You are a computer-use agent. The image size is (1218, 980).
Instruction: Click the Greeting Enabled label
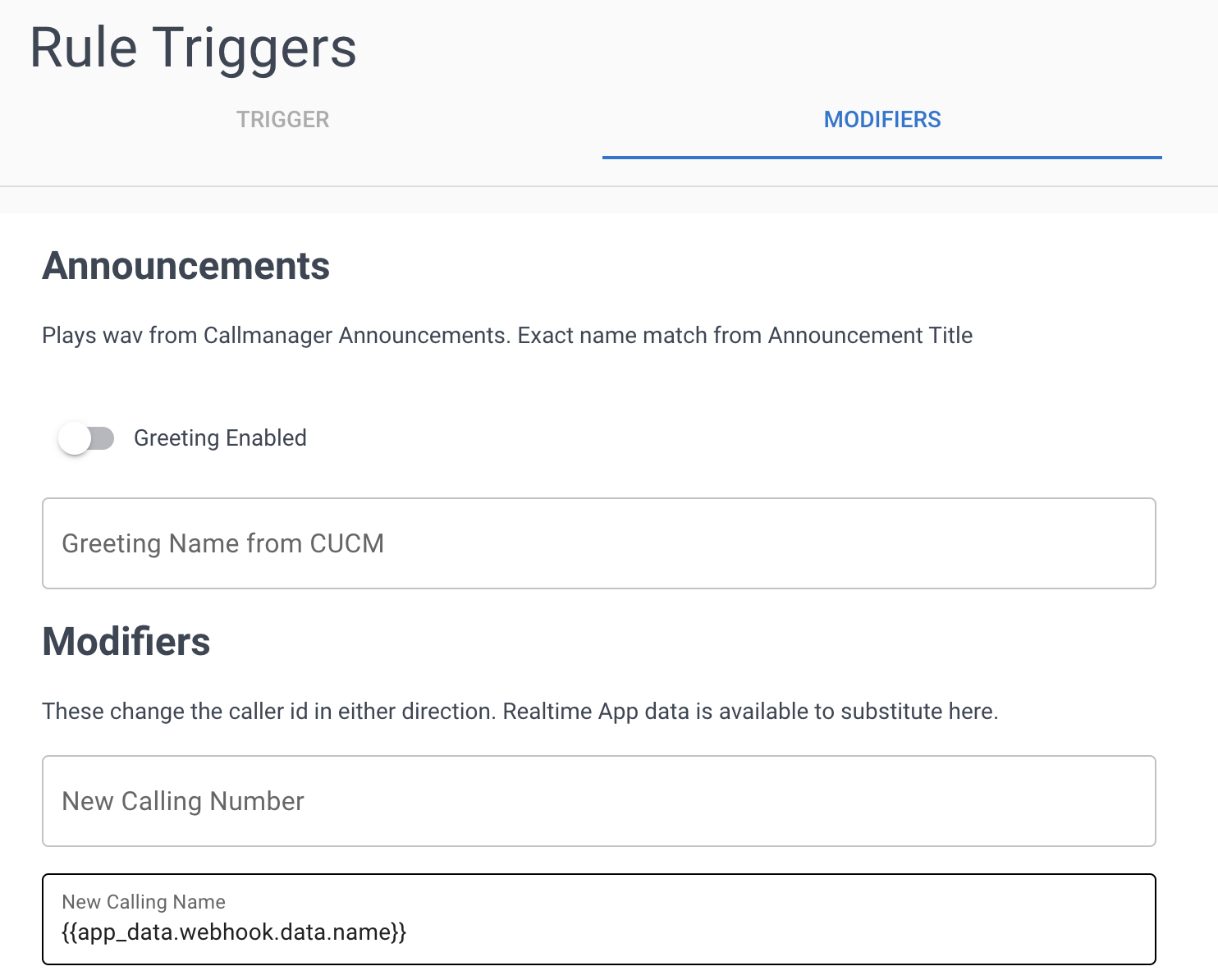pyautogui.click(x=220, y=437)
